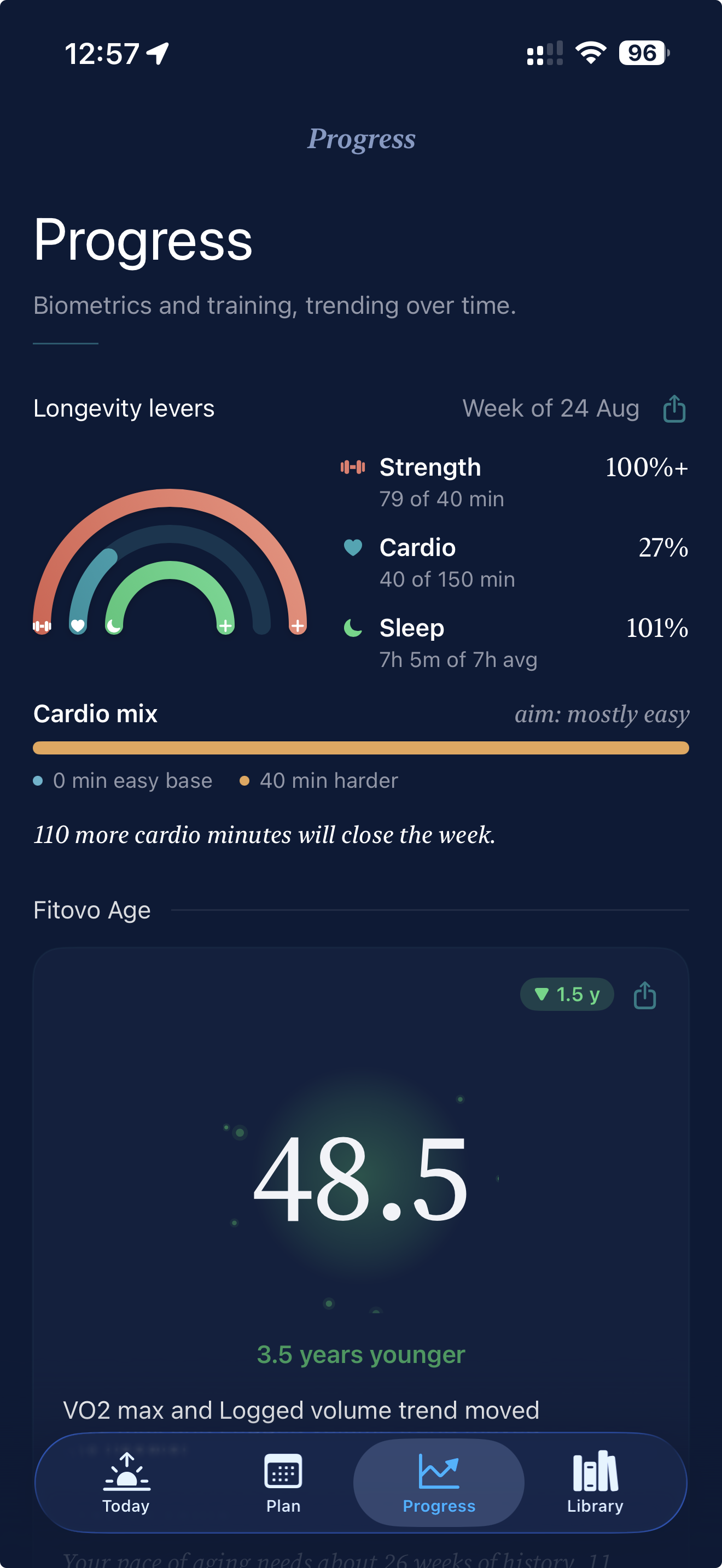Tap the heart marker on cardio arc
Image resolution: width=722 pixels, height=1568 pixels.
78,626
